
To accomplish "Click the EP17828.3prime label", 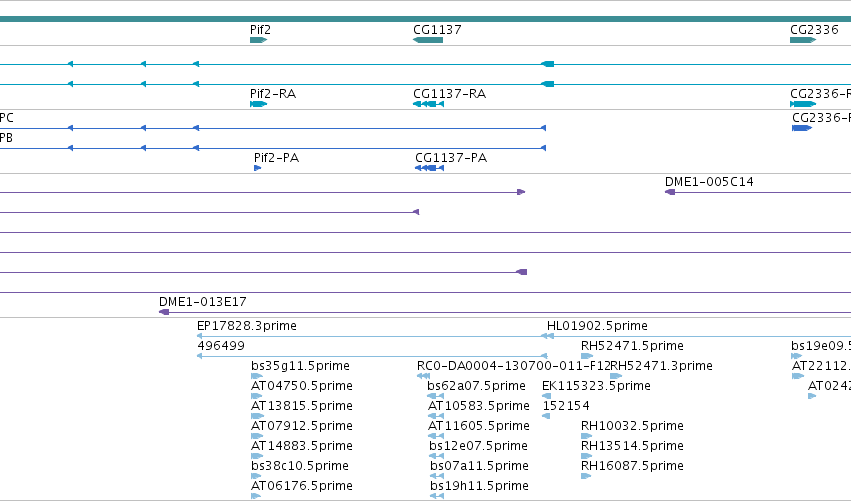I will point(246,326).
